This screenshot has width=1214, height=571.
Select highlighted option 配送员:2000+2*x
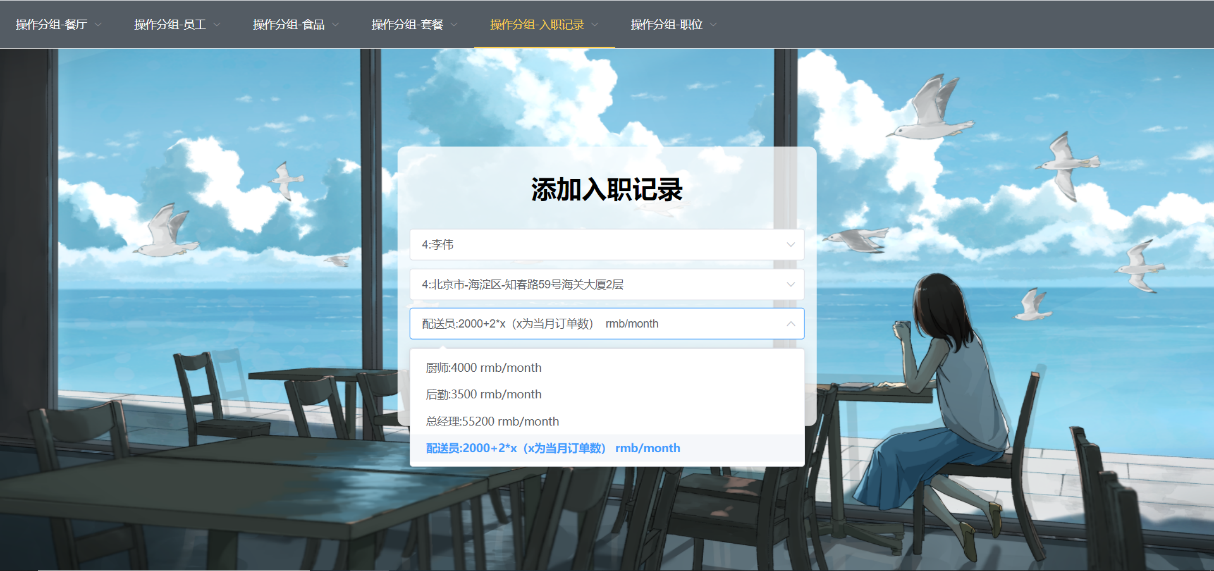pos(607,448)
